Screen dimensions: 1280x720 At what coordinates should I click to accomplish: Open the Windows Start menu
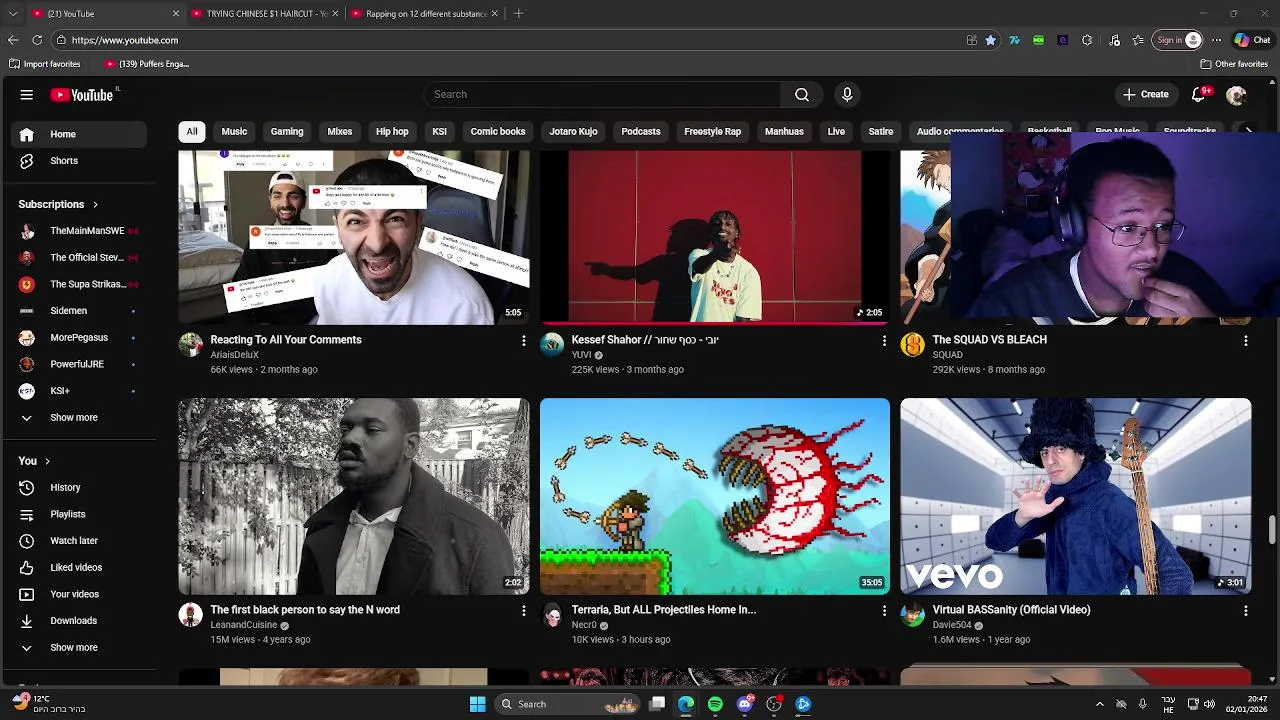(x=477, y=704)
